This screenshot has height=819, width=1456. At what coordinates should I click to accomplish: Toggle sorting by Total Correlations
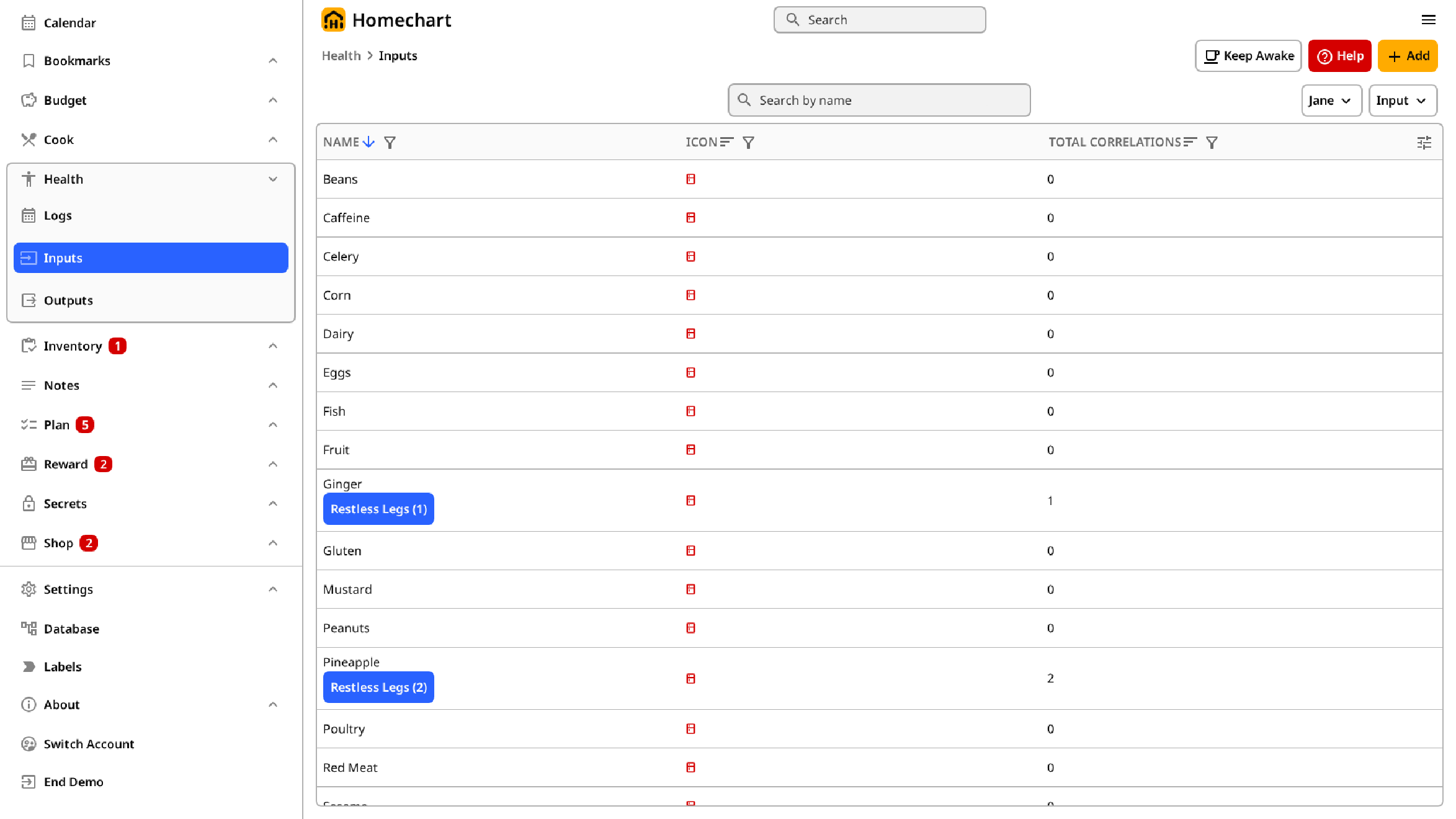pos(1189,142)
